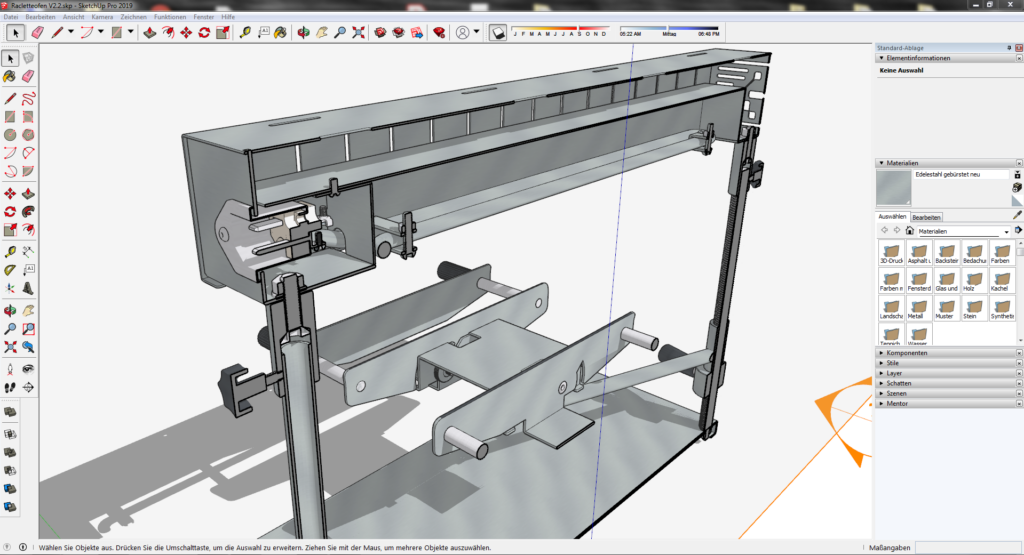Open the Kamera menu
The image size is (1024, 555).
pos(102,17)
